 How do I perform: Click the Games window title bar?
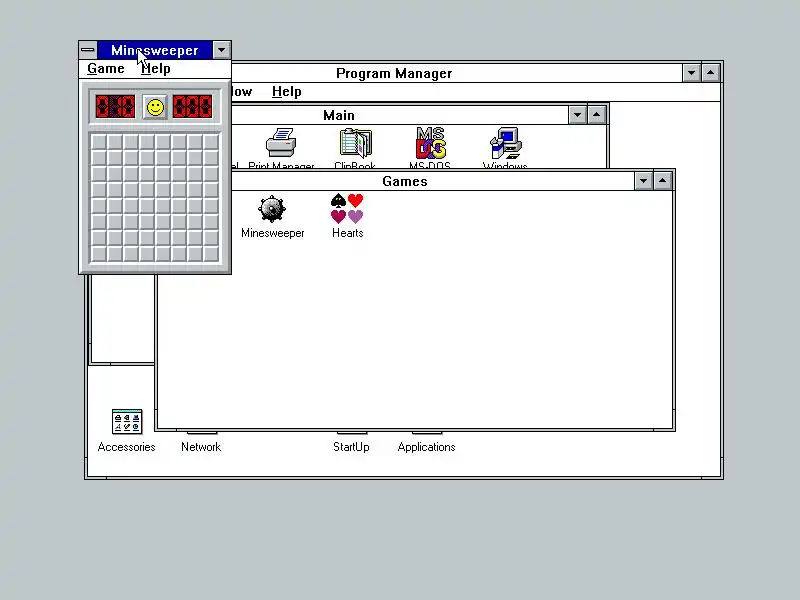(433, 181)
